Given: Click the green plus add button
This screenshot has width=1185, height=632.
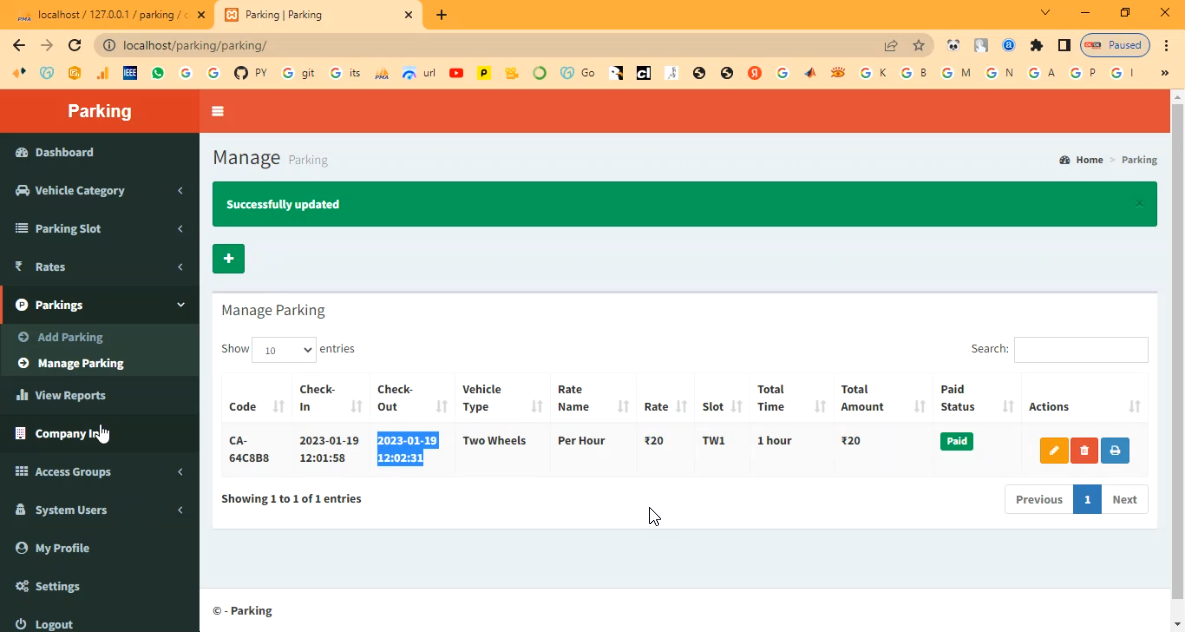Looking at the screenshot, I should [228, 259].
